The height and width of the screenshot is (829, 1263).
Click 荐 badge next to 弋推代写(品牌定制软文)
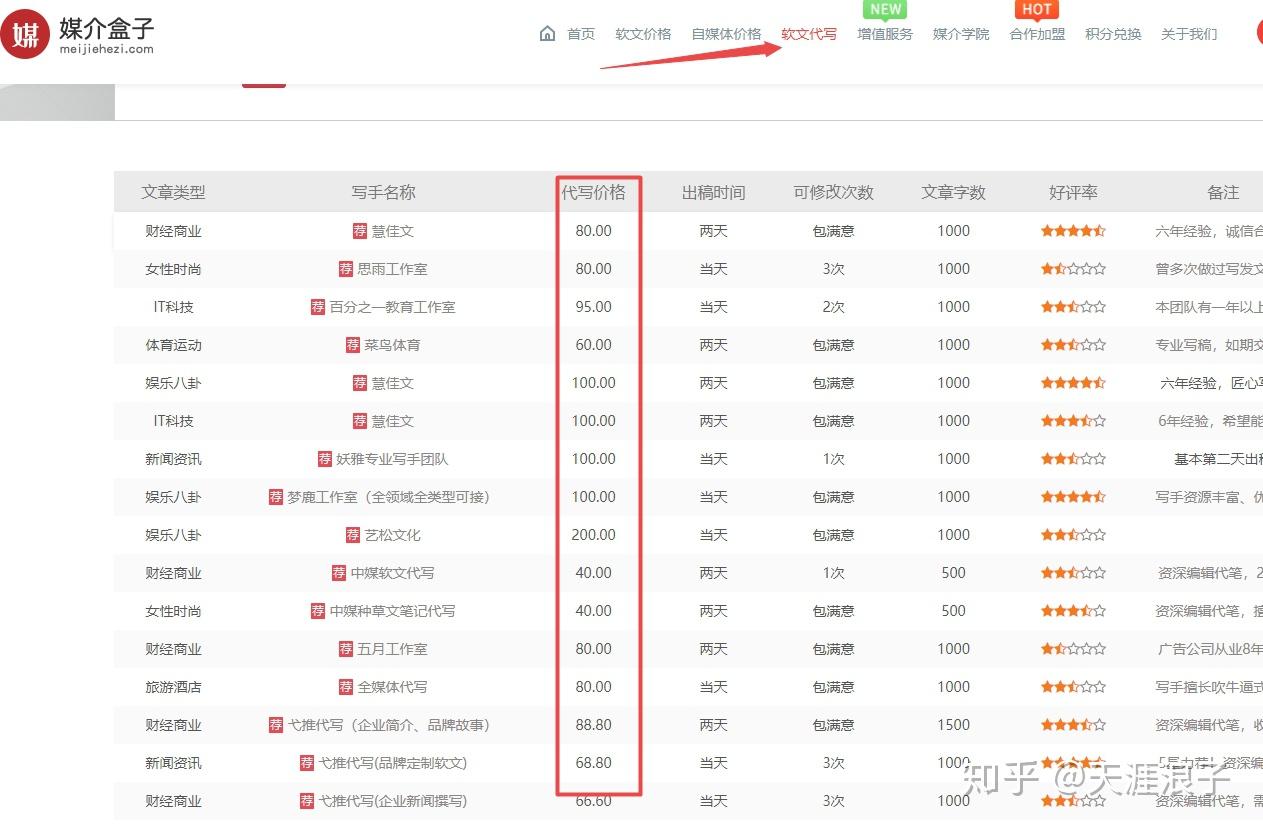(x=307, y=763)
